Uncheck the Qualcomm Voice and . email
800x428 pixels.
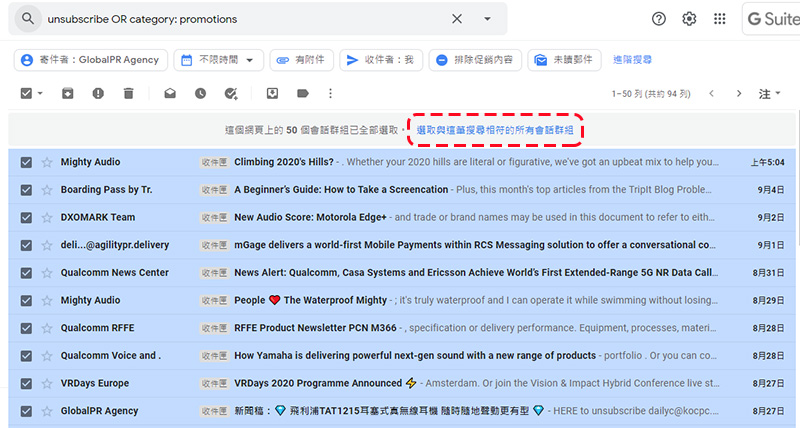(26, 356)
